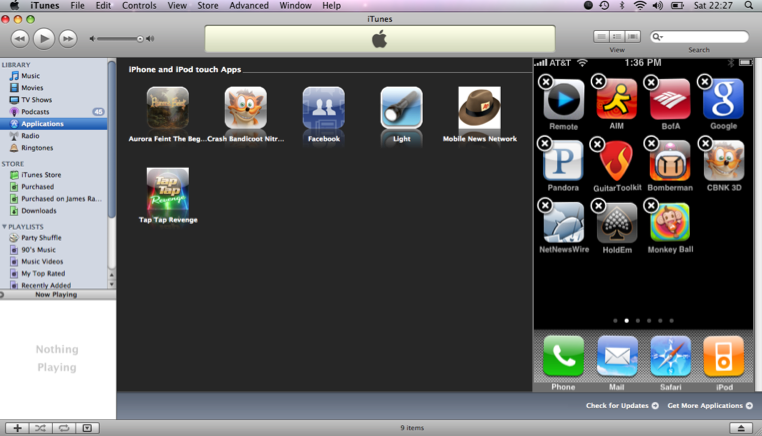This screenshot has width=762, height=436.
Task: Tap the Remote app on iPhone
Action: tap(564, 99)
